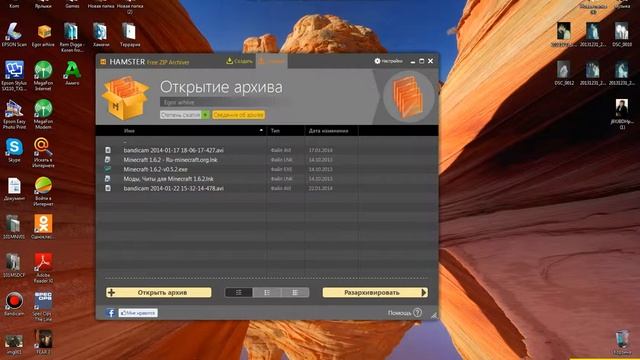Open Войти в Интернет desktop shortcut
Viewport: 640px width, 360px height.
tap(43, 192)
